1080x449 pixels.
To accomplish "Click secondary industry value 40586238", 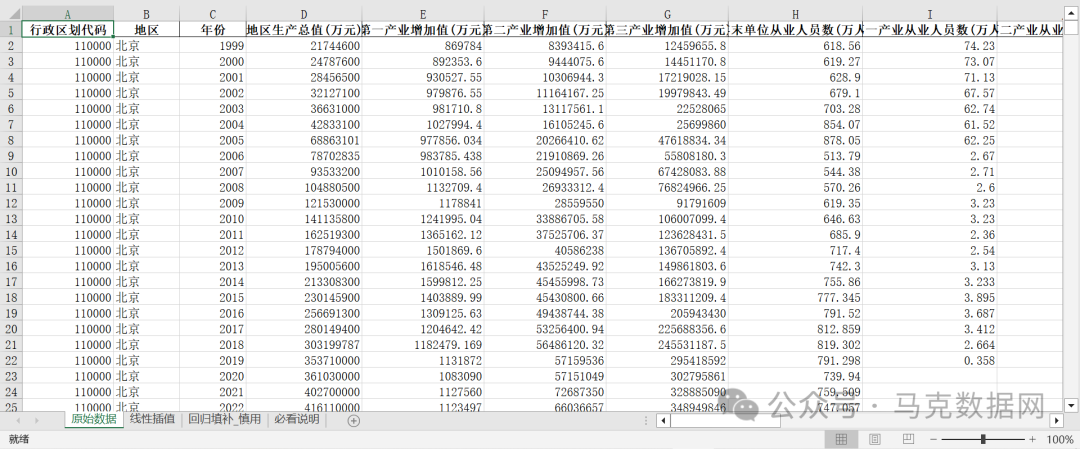I will click(x=544, y=249).
